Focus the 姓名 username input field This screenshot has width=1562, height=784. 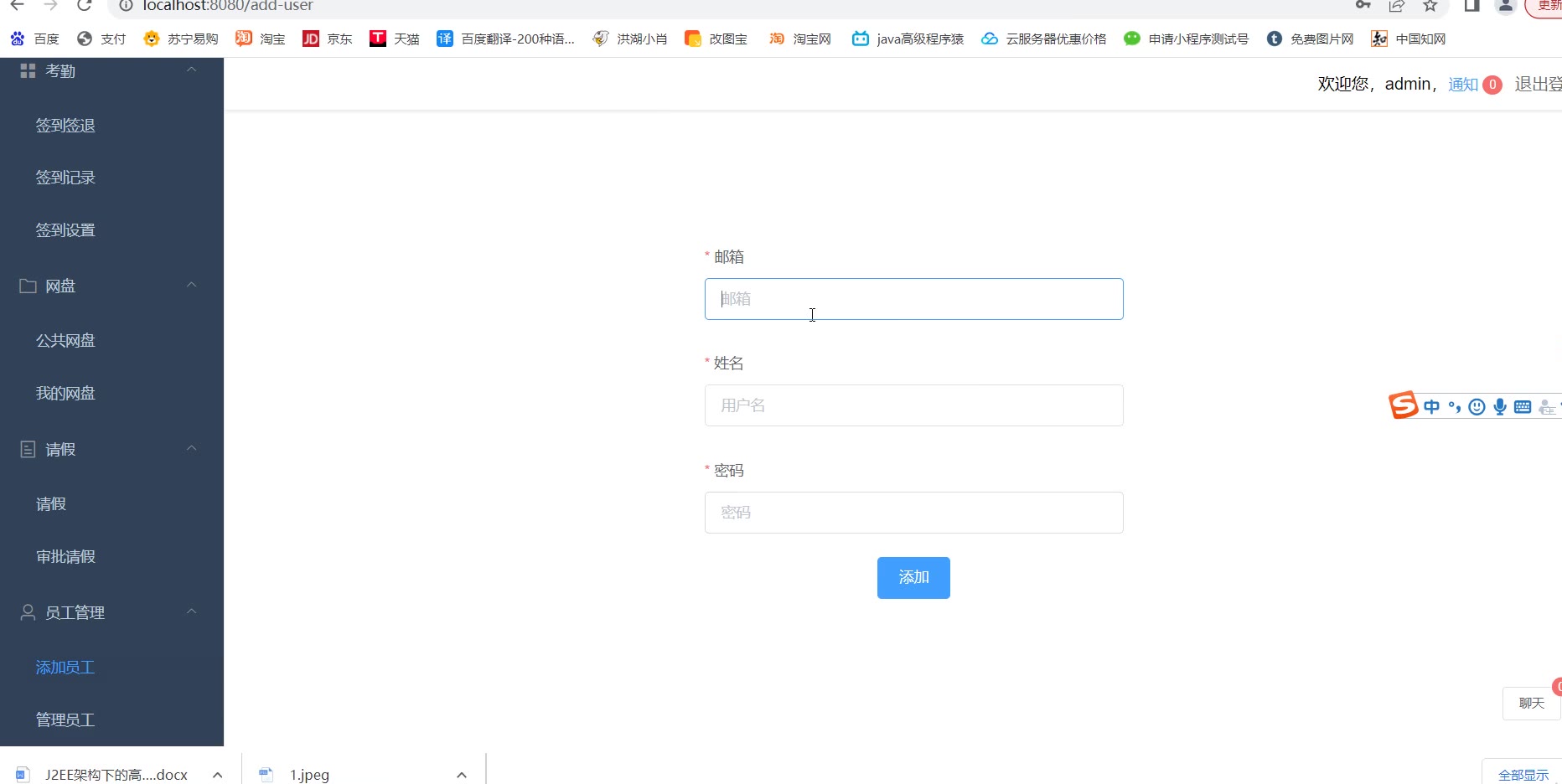pyautogui.click(x=913, y=405)
